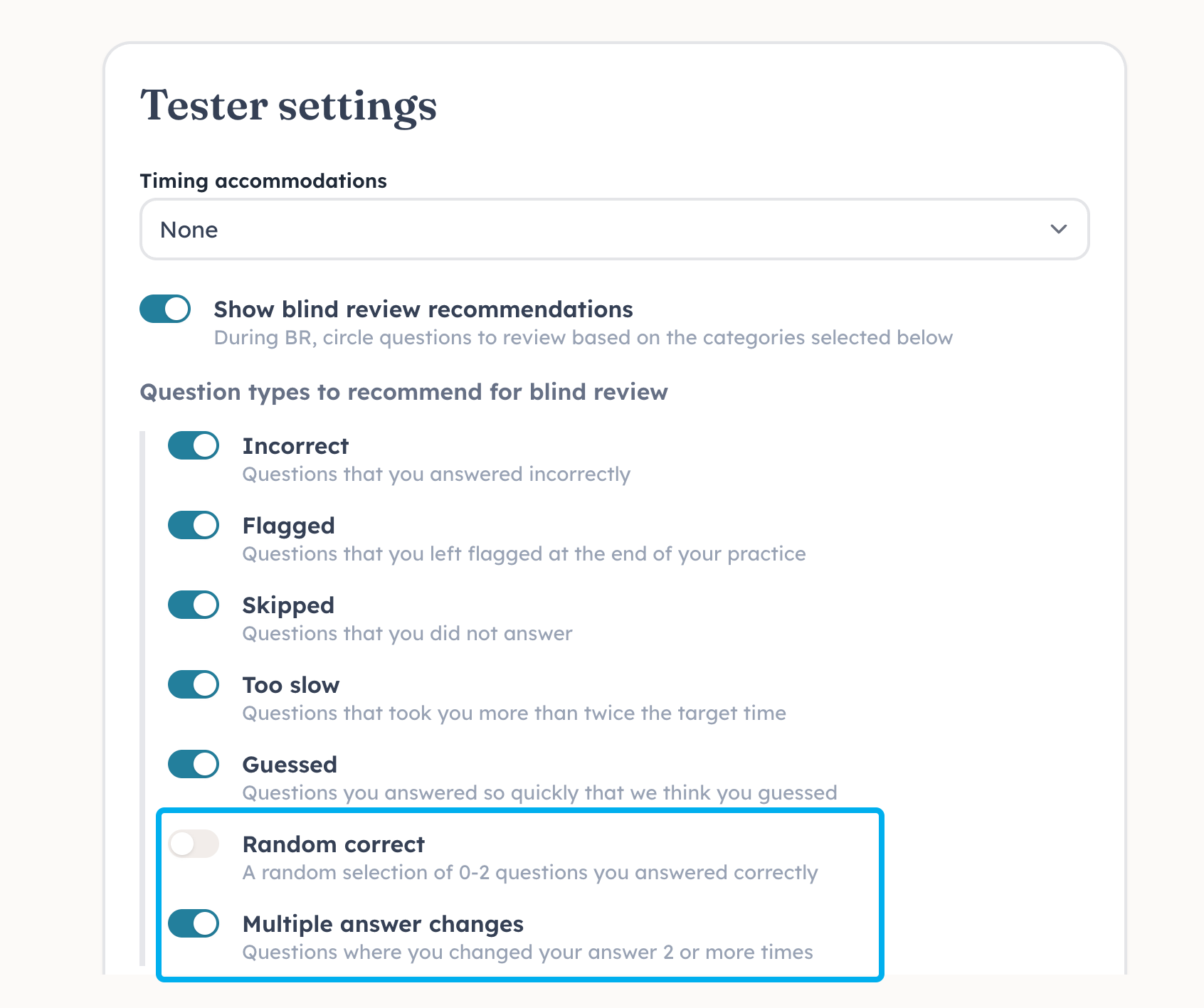Image resolution: width=1204 pixels, height=1008 pixels.
Task: Disable the Guessed toggle switch
Action: pos(194,765)
